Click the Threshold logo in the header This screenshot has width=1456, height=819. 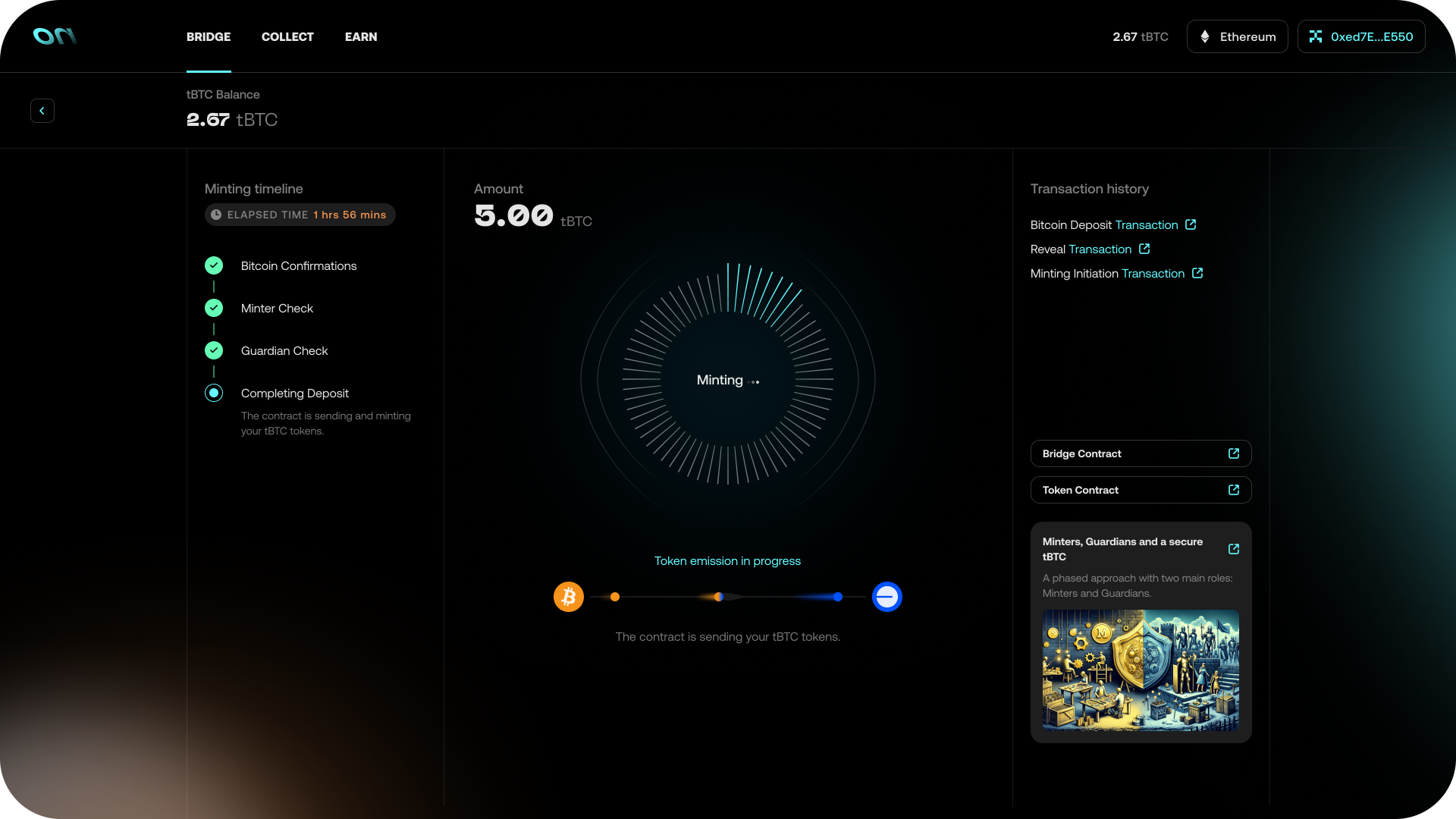click(x=55, y=36)
